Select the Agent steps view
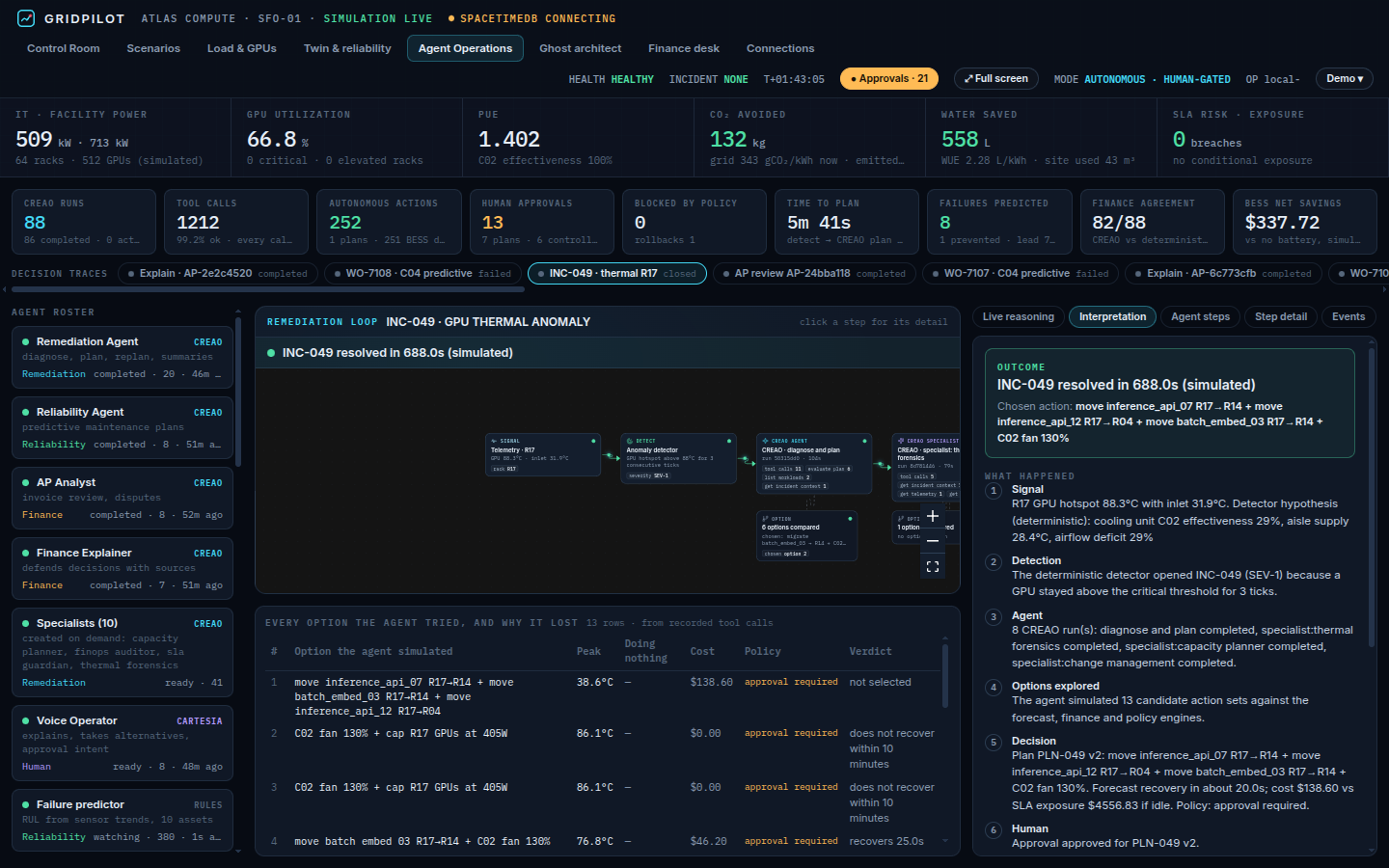Viewport: 1389px width, 868px height. pos(1200,316)
